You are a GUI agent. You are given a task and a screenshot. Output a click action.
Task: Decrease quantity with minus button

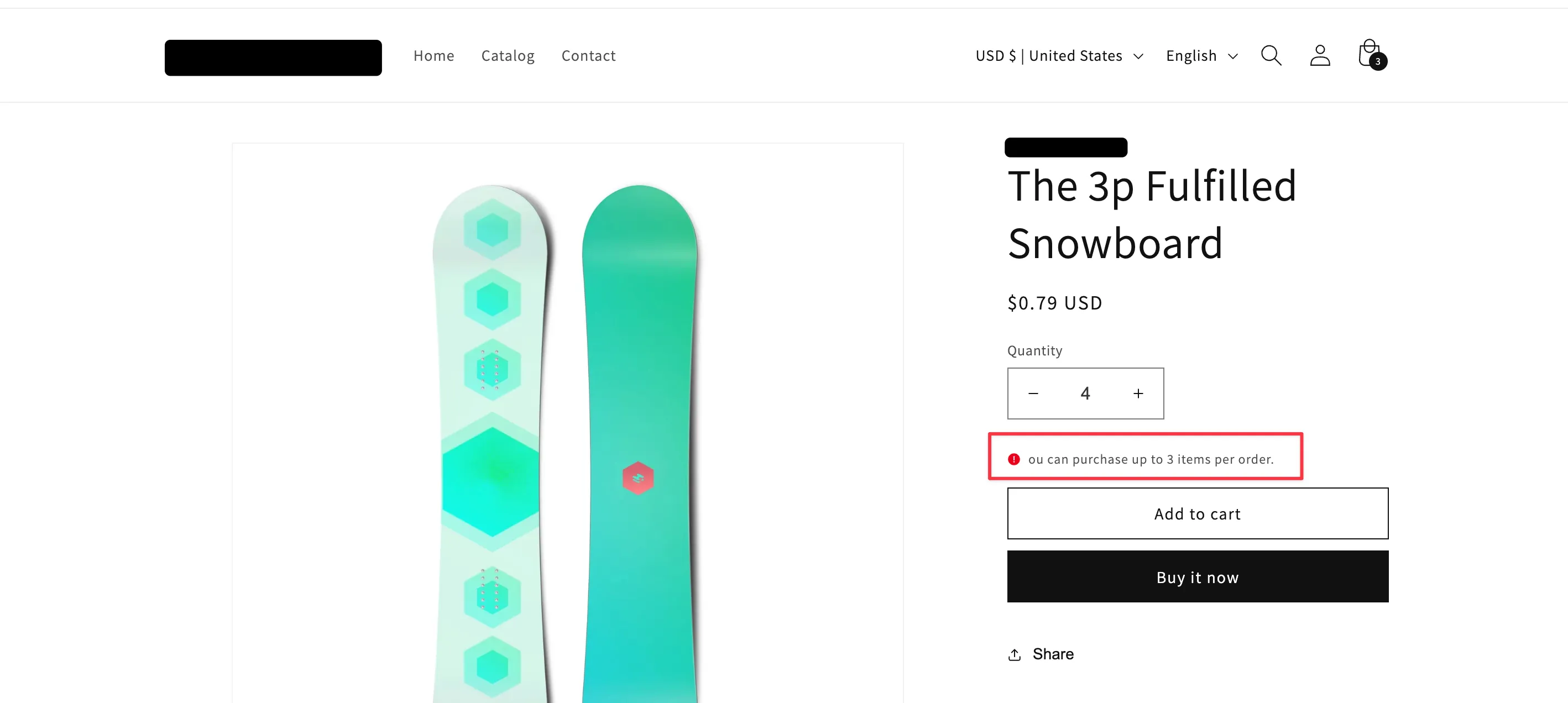click(1033, 393)
